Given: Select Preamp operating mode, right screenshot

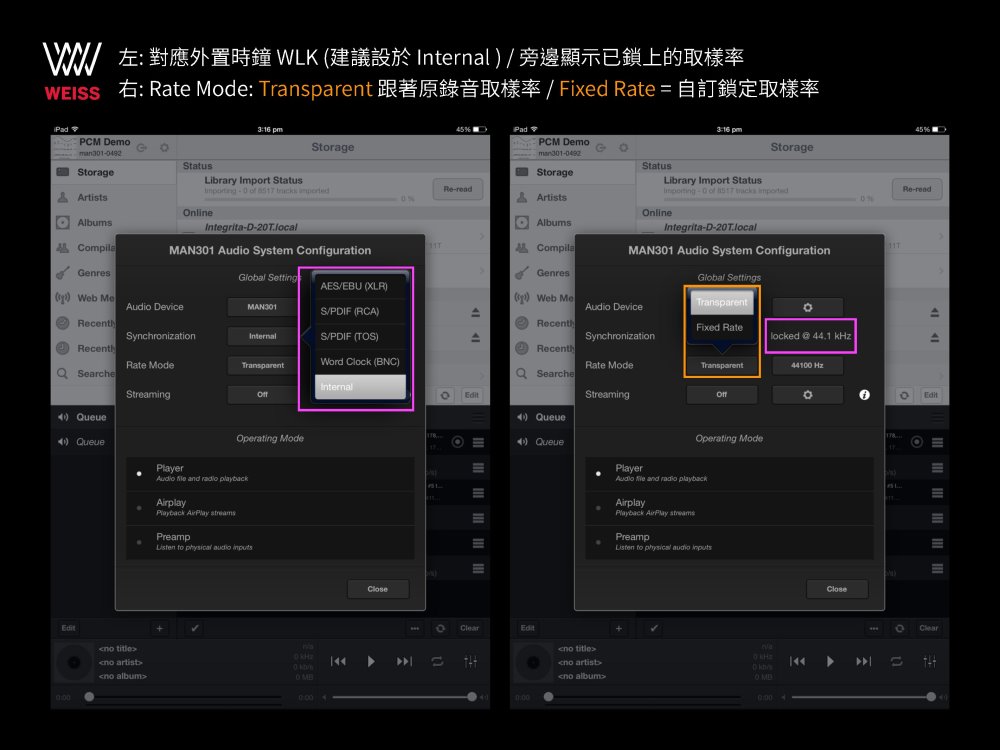Looking at the screenshot, I should tap(730, 542).
